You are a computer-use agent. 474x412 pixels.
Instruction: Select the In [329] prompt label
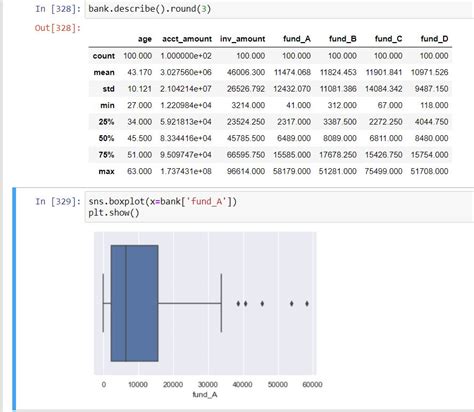point(58,201)
